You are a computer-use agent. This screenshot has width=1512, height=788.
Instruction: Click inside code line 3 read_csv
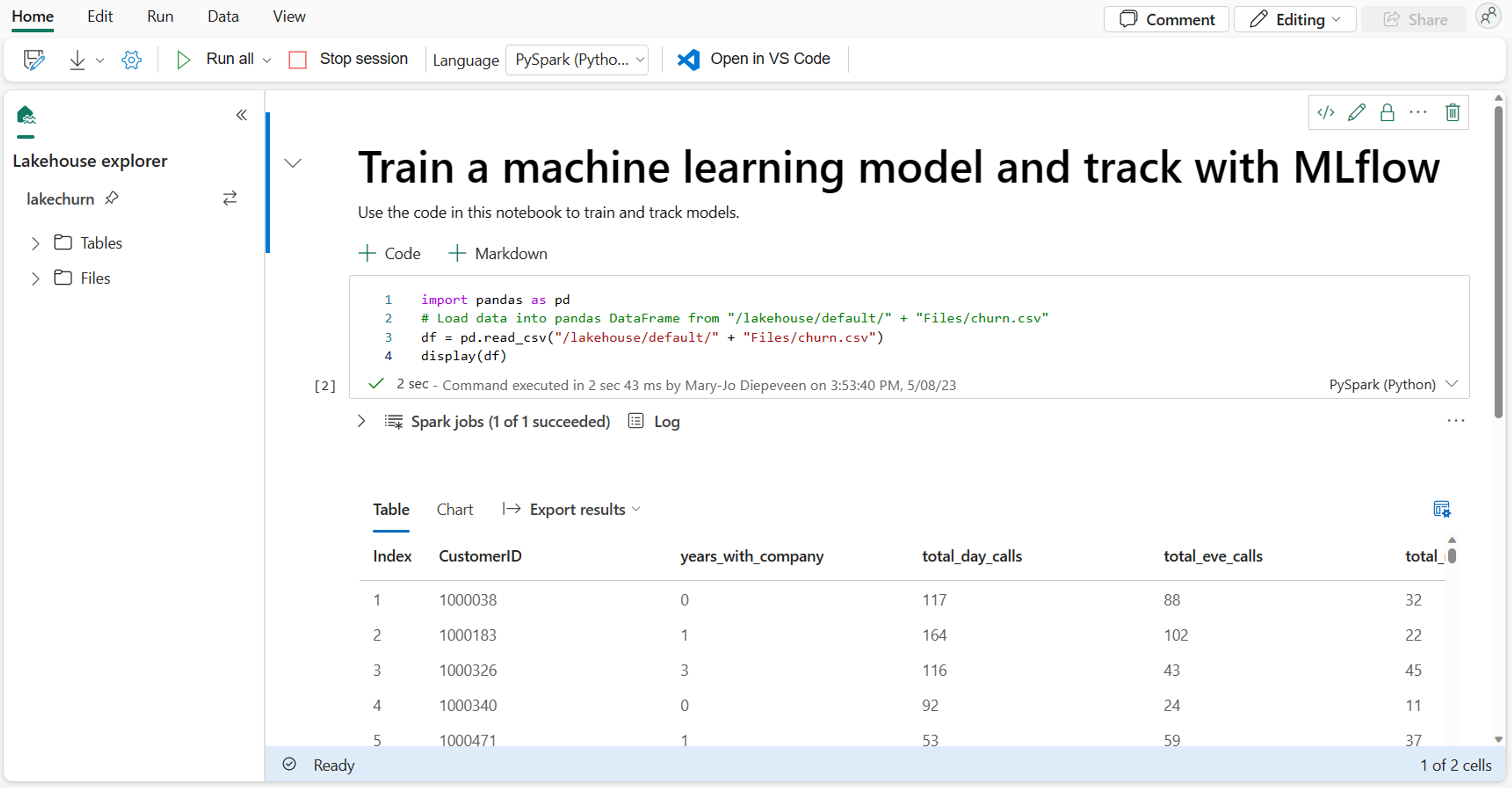coord(652,337)
